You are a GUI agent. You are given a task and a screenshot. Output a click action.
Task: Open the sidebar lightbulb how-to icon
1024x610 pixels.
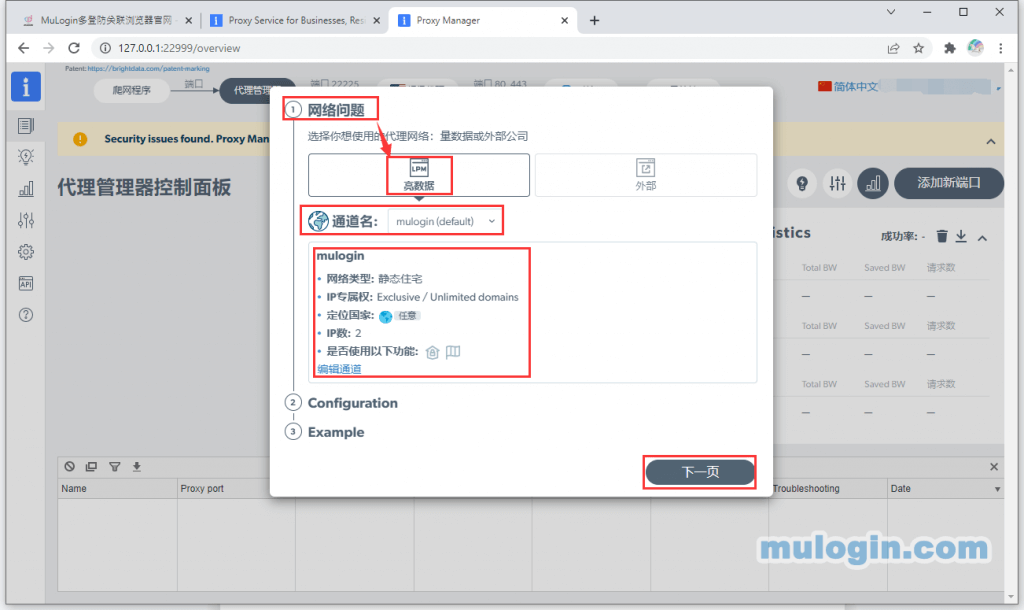26,156
